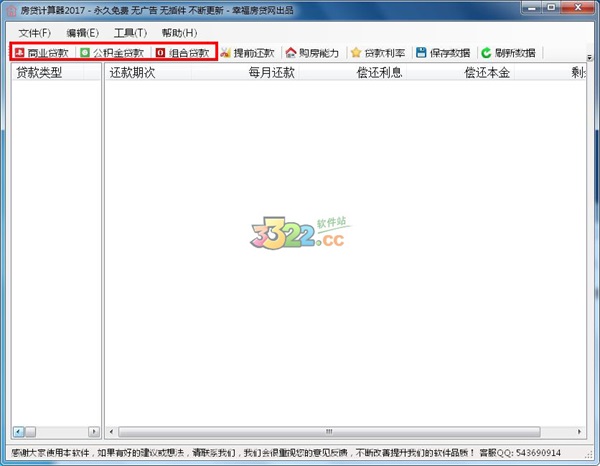Click left arrow of repayment table scrollbar
This screenshot has width=600, height=466.
tap(111, 432)
